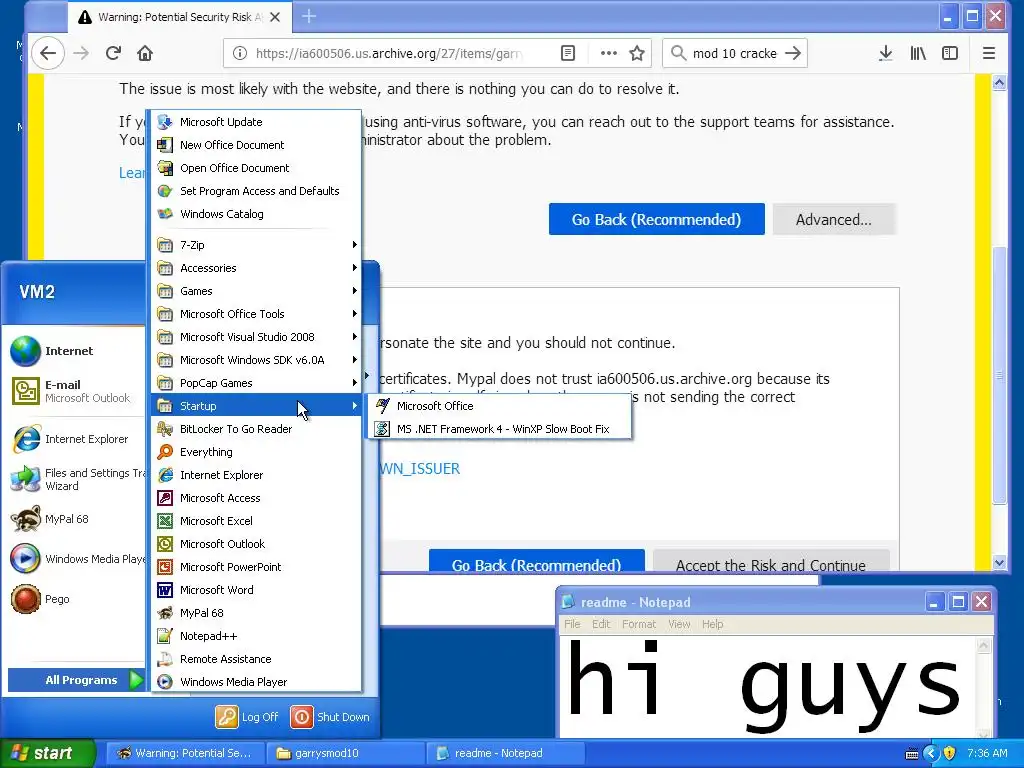This screenshot has width=1024, height=768.
Task: Open the browser hamburger menu
Action: pyautogui.click(x=989, y=53)
